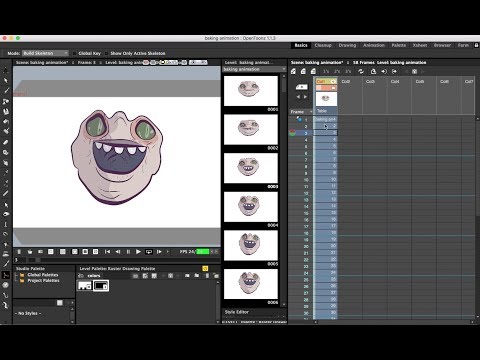Click the 3's reframe button
Screen dimensions: 480x360
348,71
